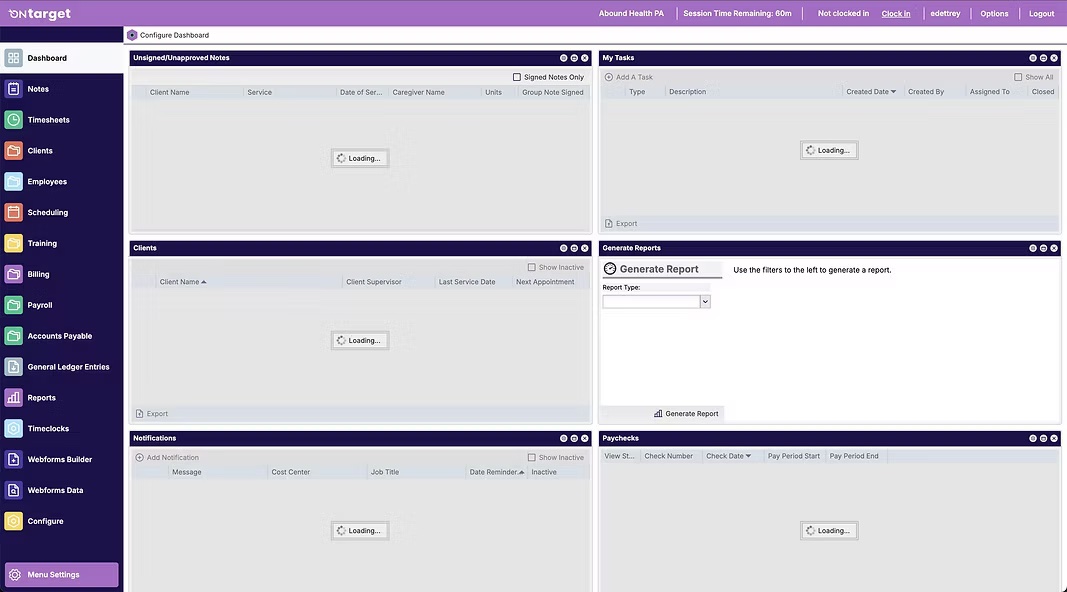
Task: Open the Billing folder icon
Action: (x=14, y=274)
